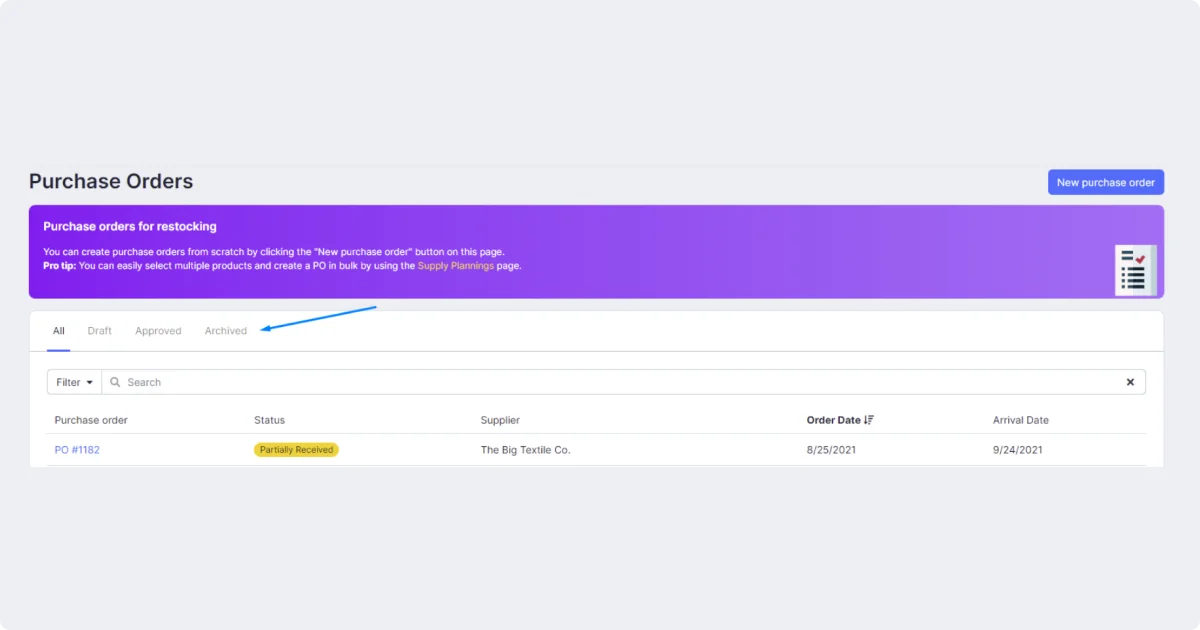Sort by Order Date column header

tap(840, 420)
